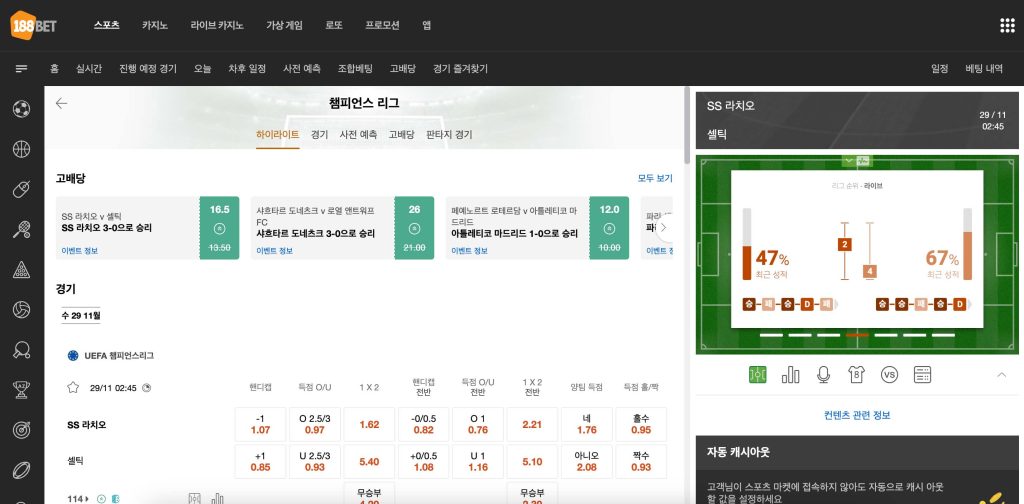The image size is (1024, 504).
Task: Open the volleyball icon in sidebar
Action: 22,309
